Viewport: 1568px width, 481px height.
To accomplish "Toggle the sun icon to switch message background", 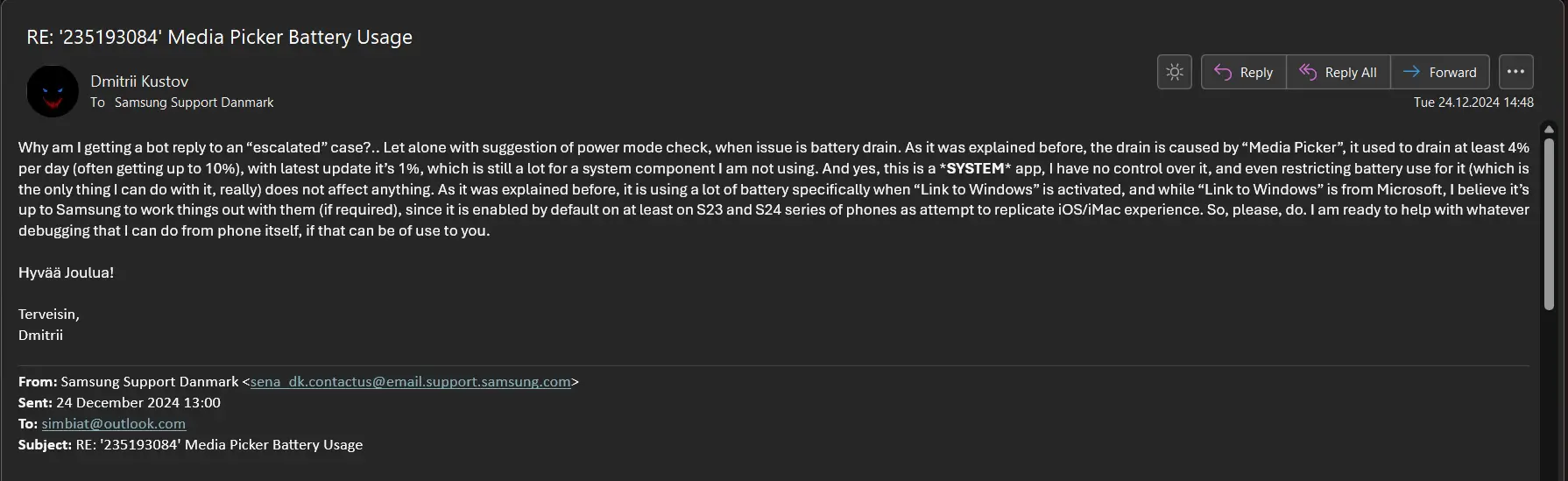I will [x=1175, y=72].
